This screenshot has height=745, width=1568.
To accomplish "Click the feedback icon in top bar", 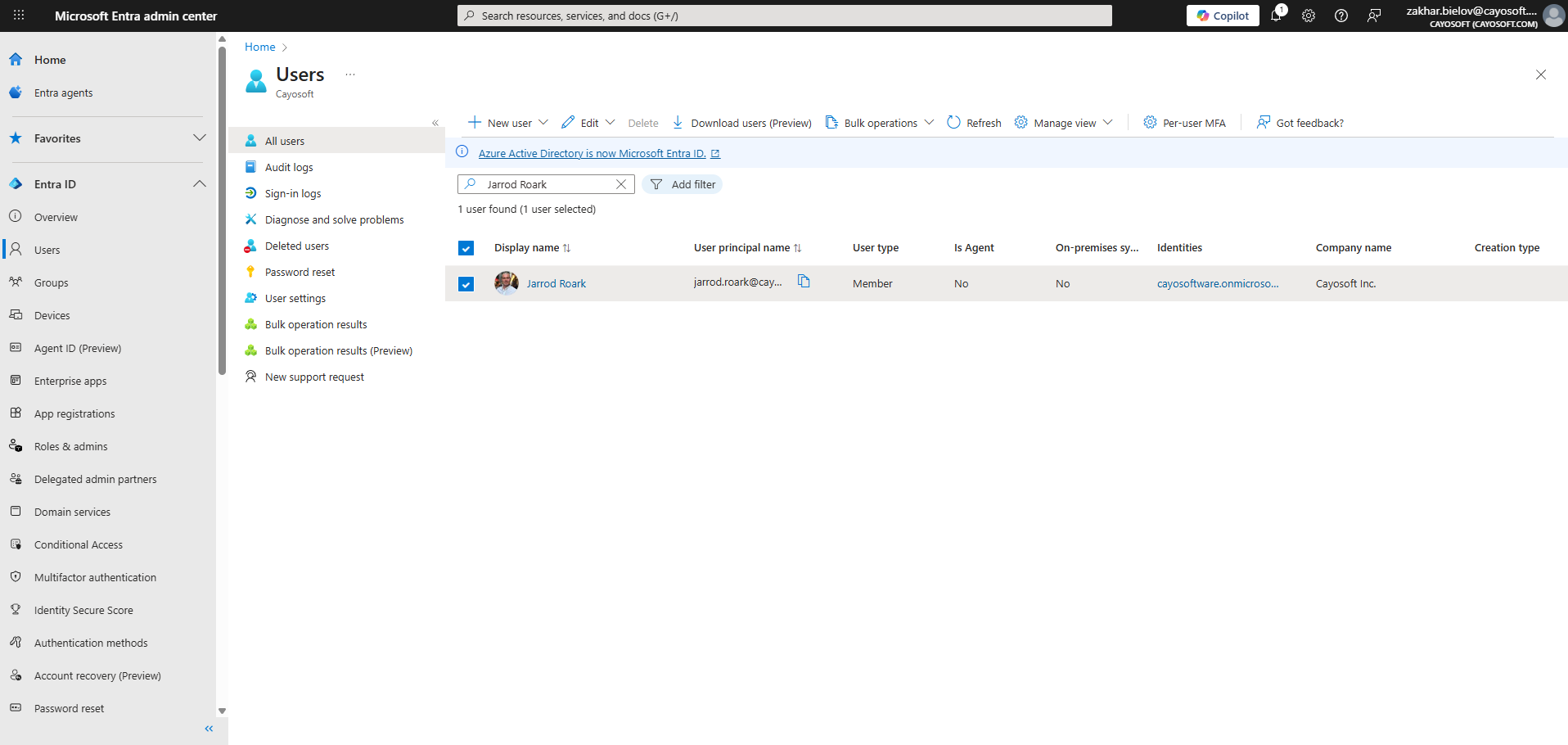I will coord(1374,16).
